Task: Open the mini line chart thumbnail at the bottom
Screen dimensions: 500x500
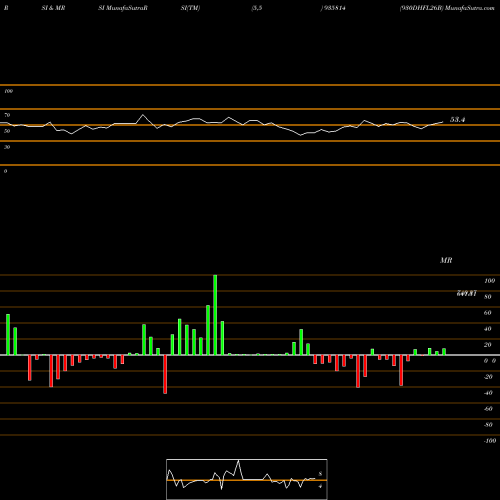Action: click(x=247, y=479)
